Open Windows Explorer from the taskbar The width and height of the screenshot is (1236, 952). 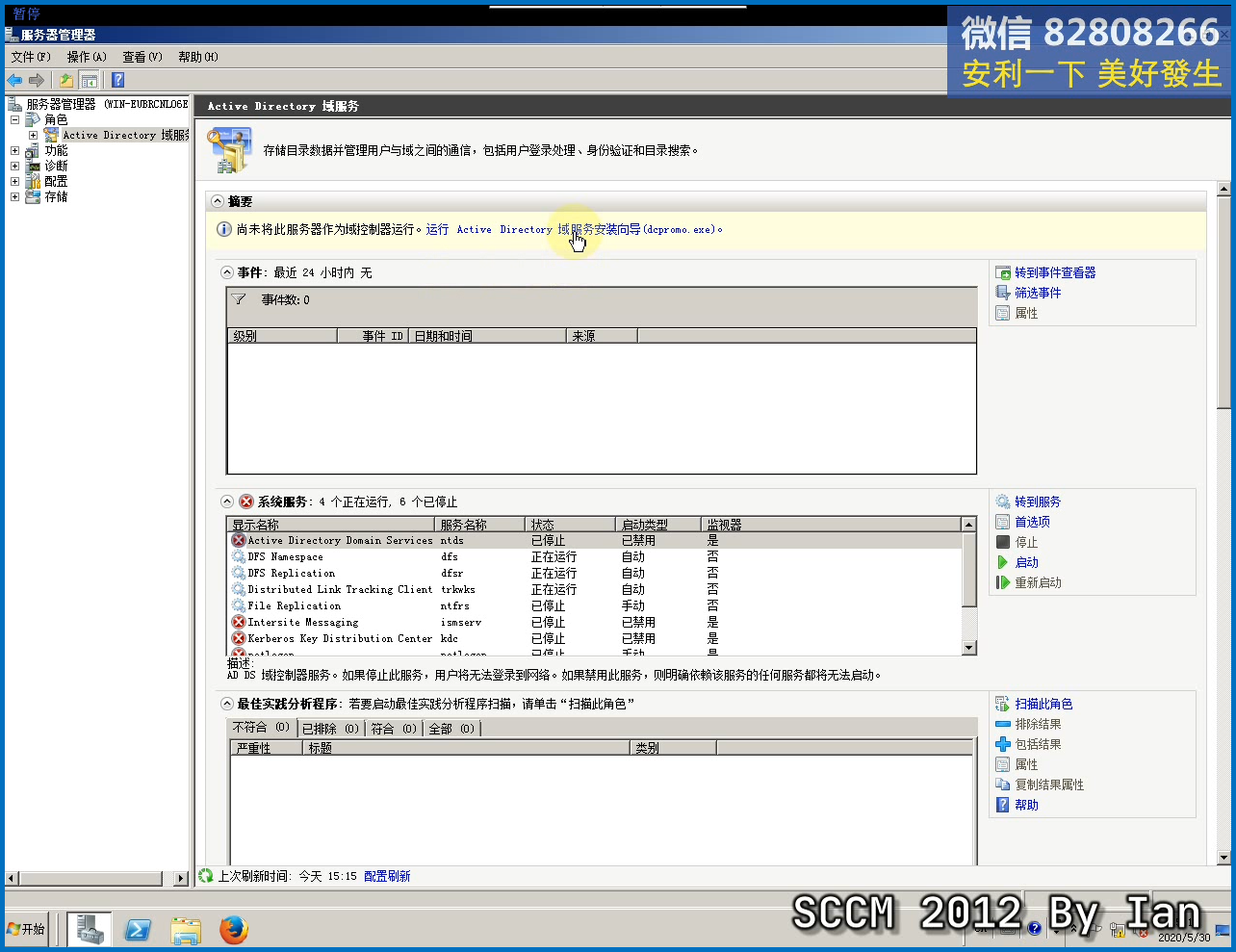(186, 930)
